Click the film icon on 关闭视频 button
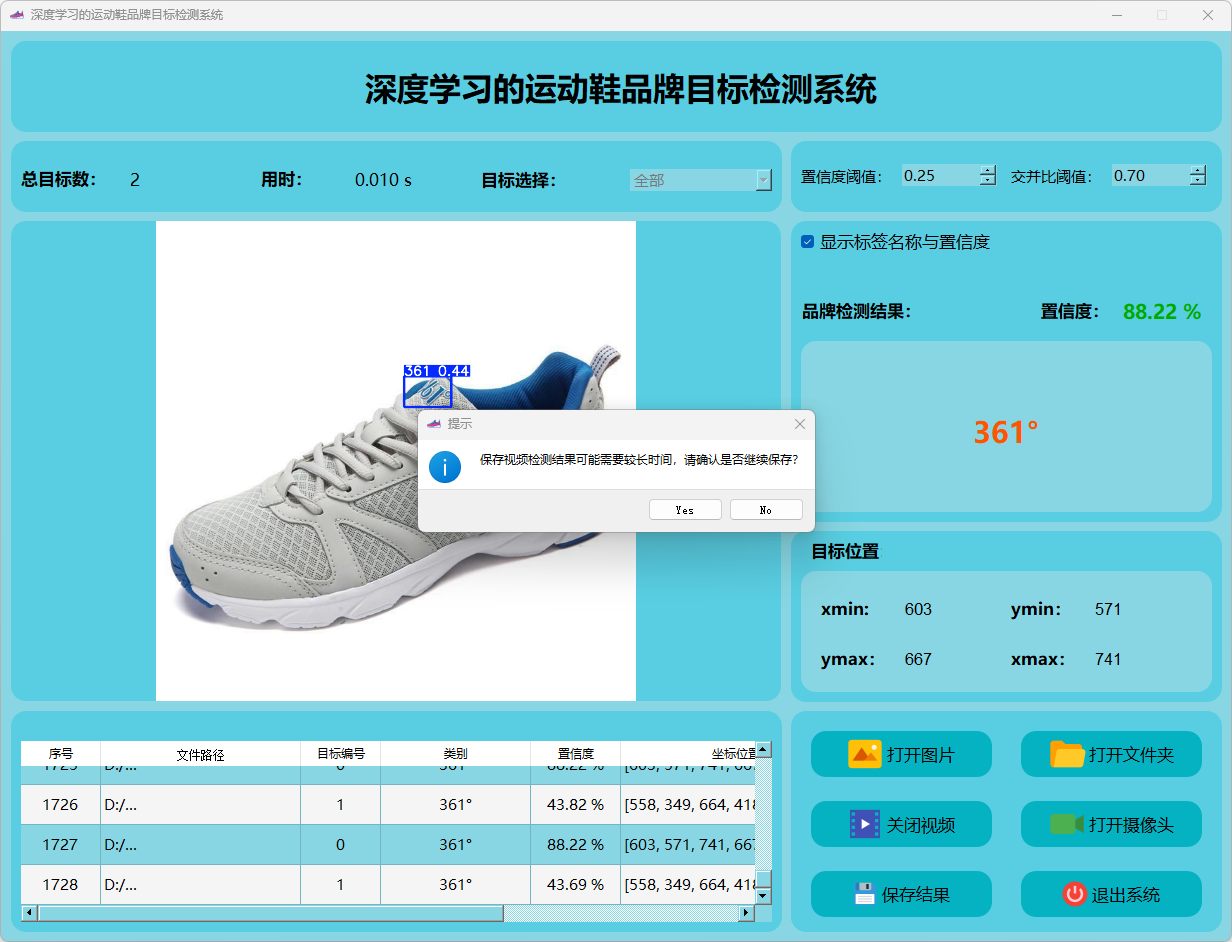Viewport: 1232px width, 942px height. point(864,824)
